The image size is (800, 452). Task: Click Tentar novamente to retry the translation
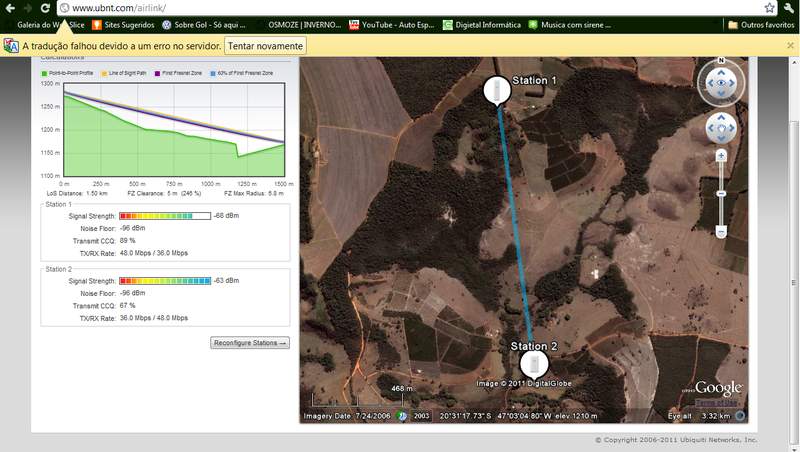[265, 46]
